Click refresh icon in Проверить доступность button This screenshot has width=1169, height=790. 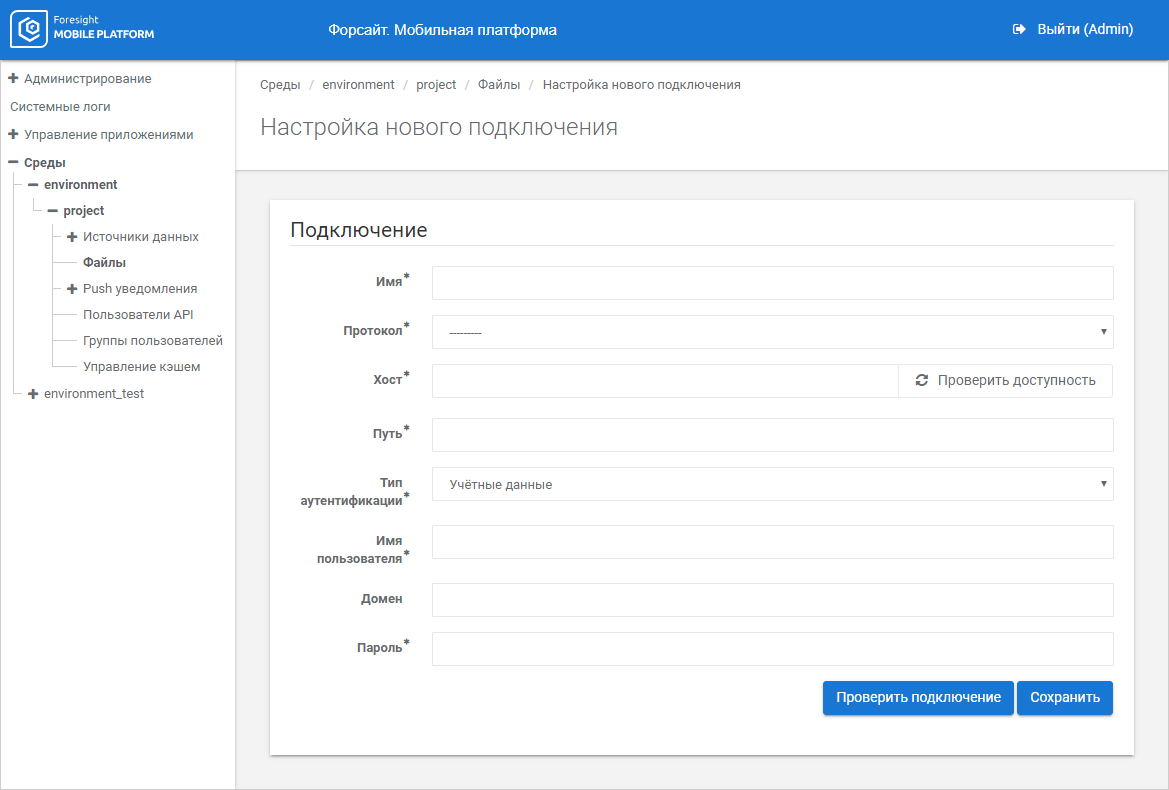tap(921, 381)
